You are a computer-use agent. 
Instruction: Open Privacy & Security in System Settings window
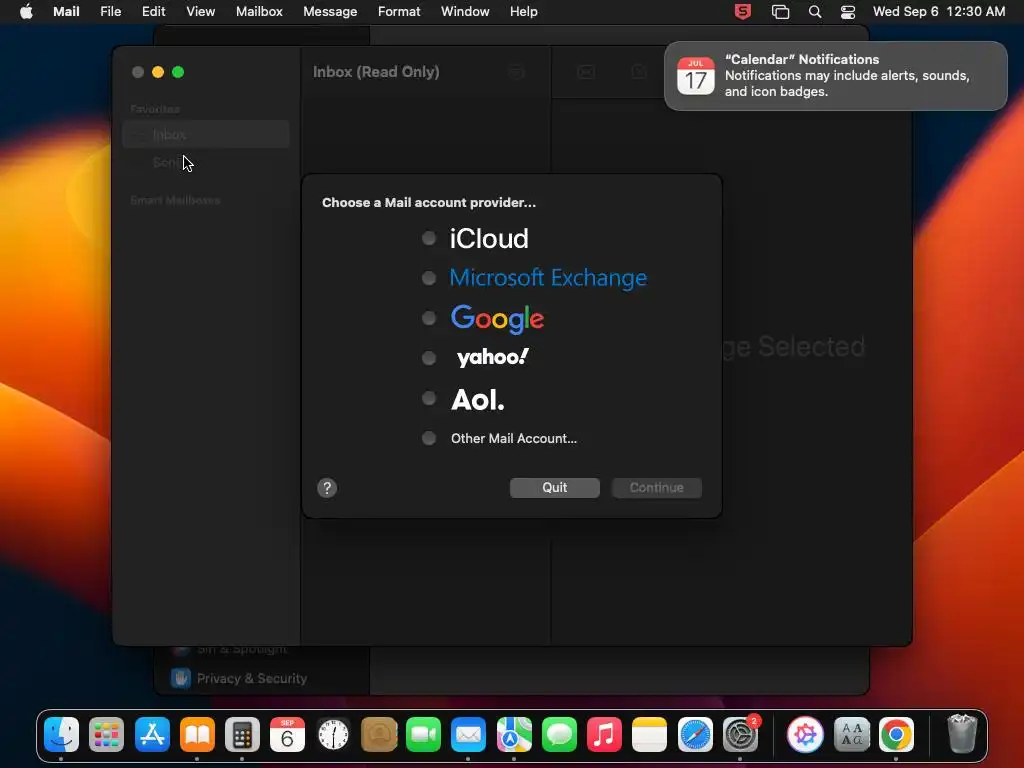click(x=251, y=679)
